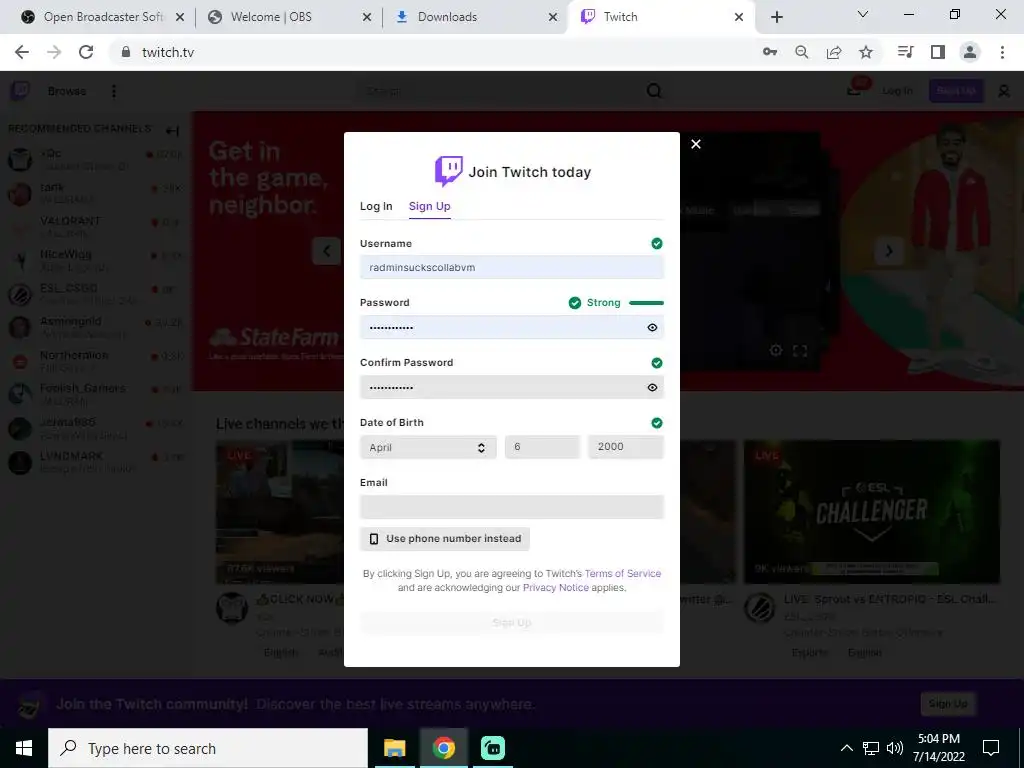Click the birth year field showing 2000

626,447
